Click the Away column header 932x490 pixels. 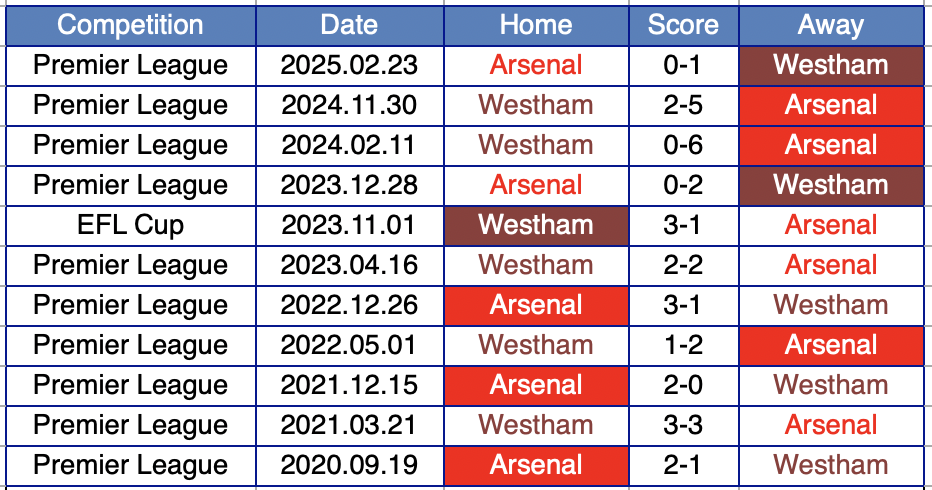pos(831,25)
